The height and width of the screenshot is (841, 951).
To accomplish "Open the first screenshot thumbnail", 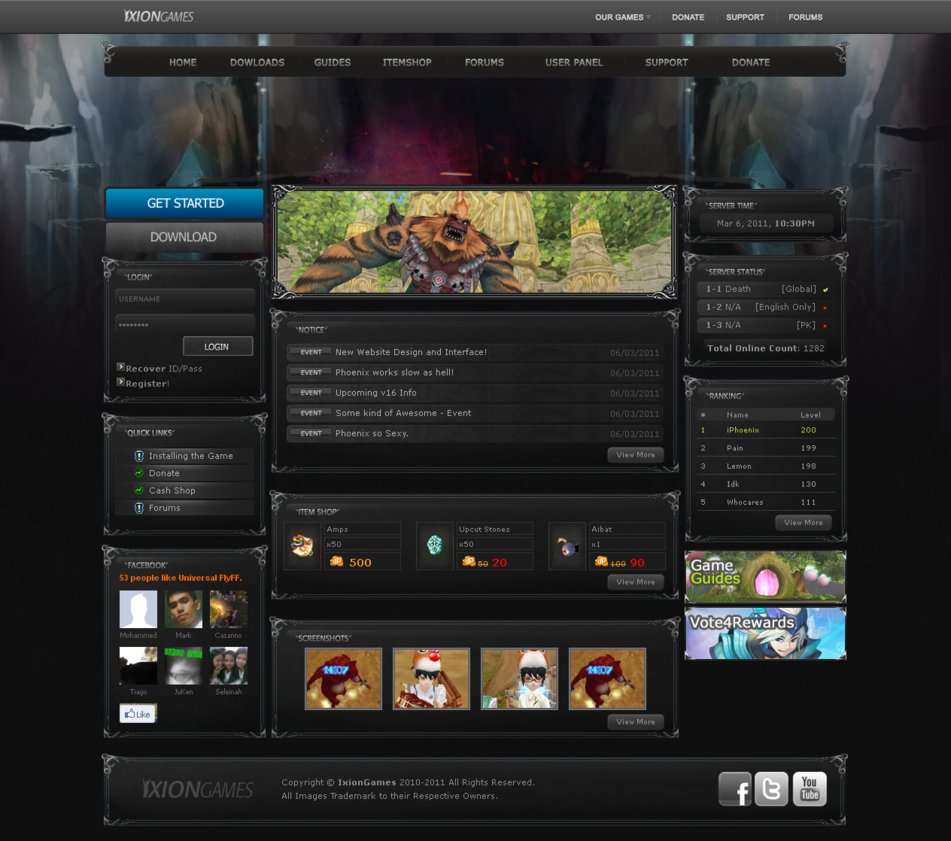I will tap(343, 678).
